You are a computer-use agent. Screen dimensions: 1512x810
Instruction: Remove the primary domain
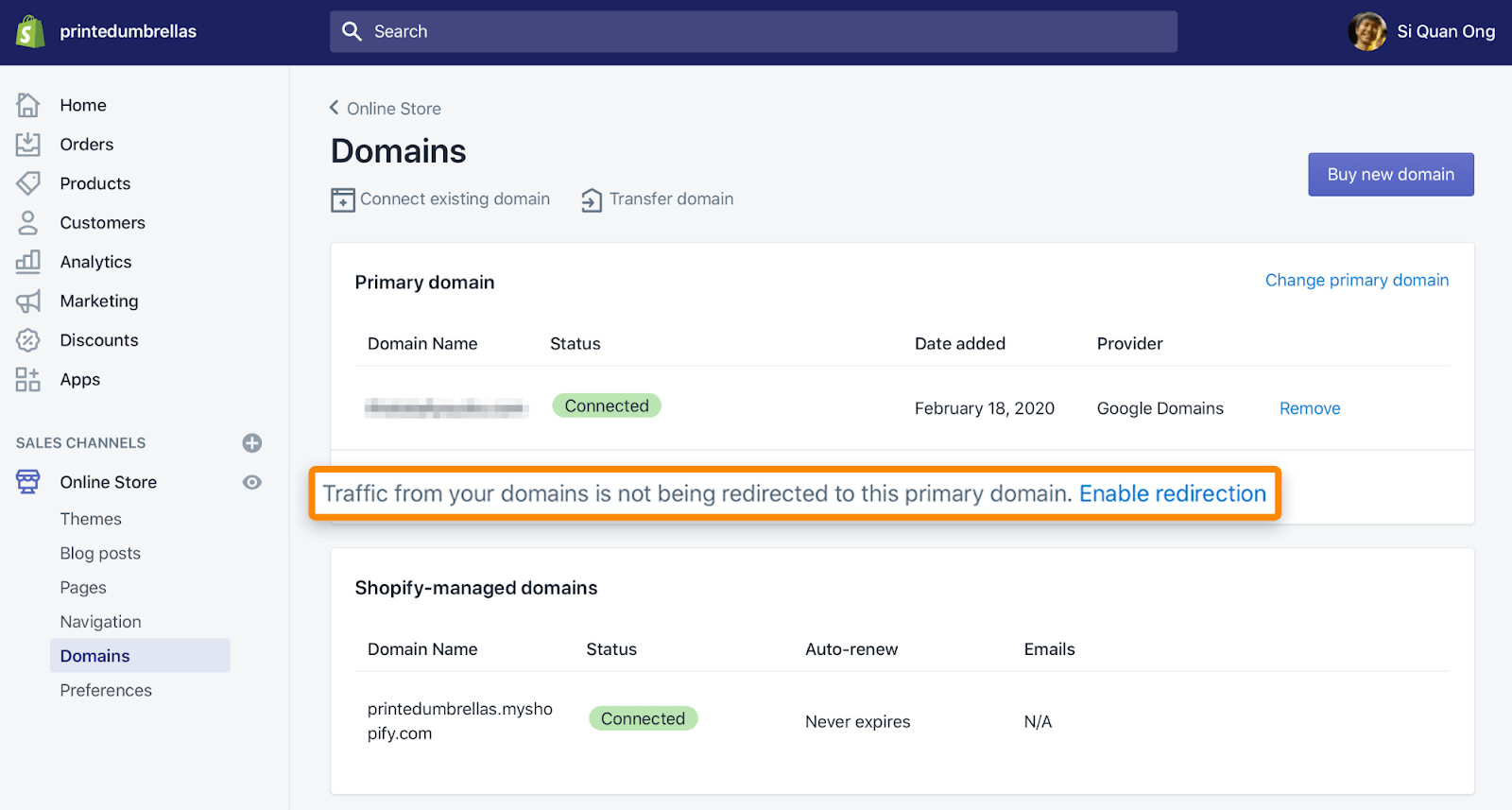(1310, 408)
